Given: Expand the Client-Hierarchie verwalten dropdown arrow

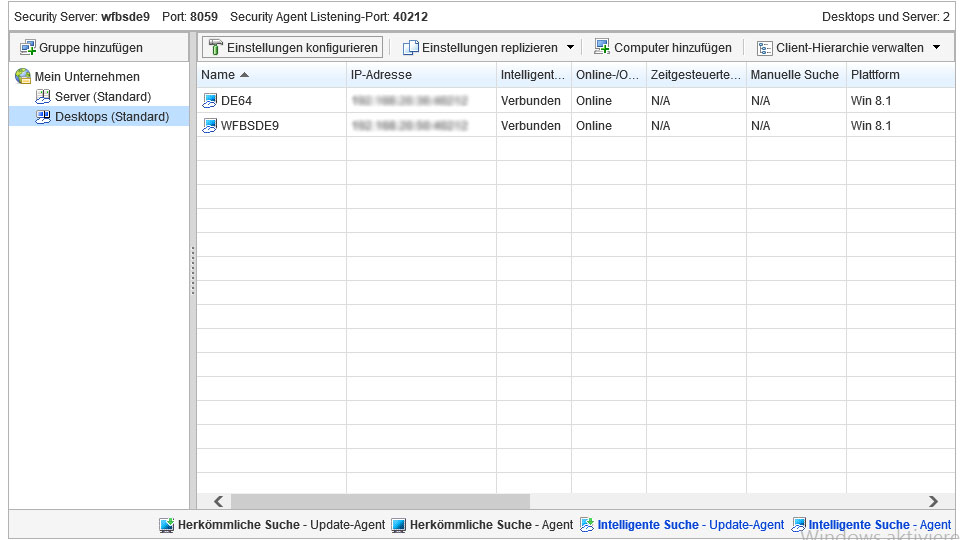Looking at the screenshot, I should 936,47.
